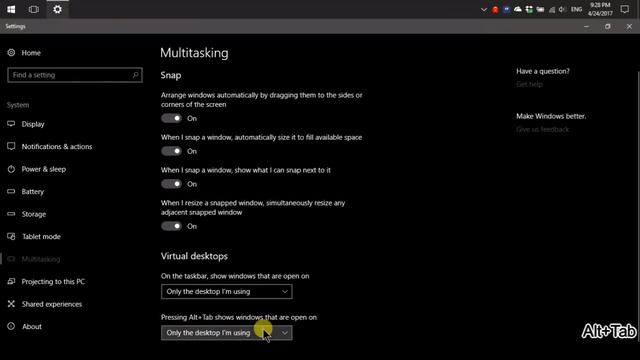This screenshot has height=360, width=640.
Task: Open the clock and date flyout
Action: [600, 9]
